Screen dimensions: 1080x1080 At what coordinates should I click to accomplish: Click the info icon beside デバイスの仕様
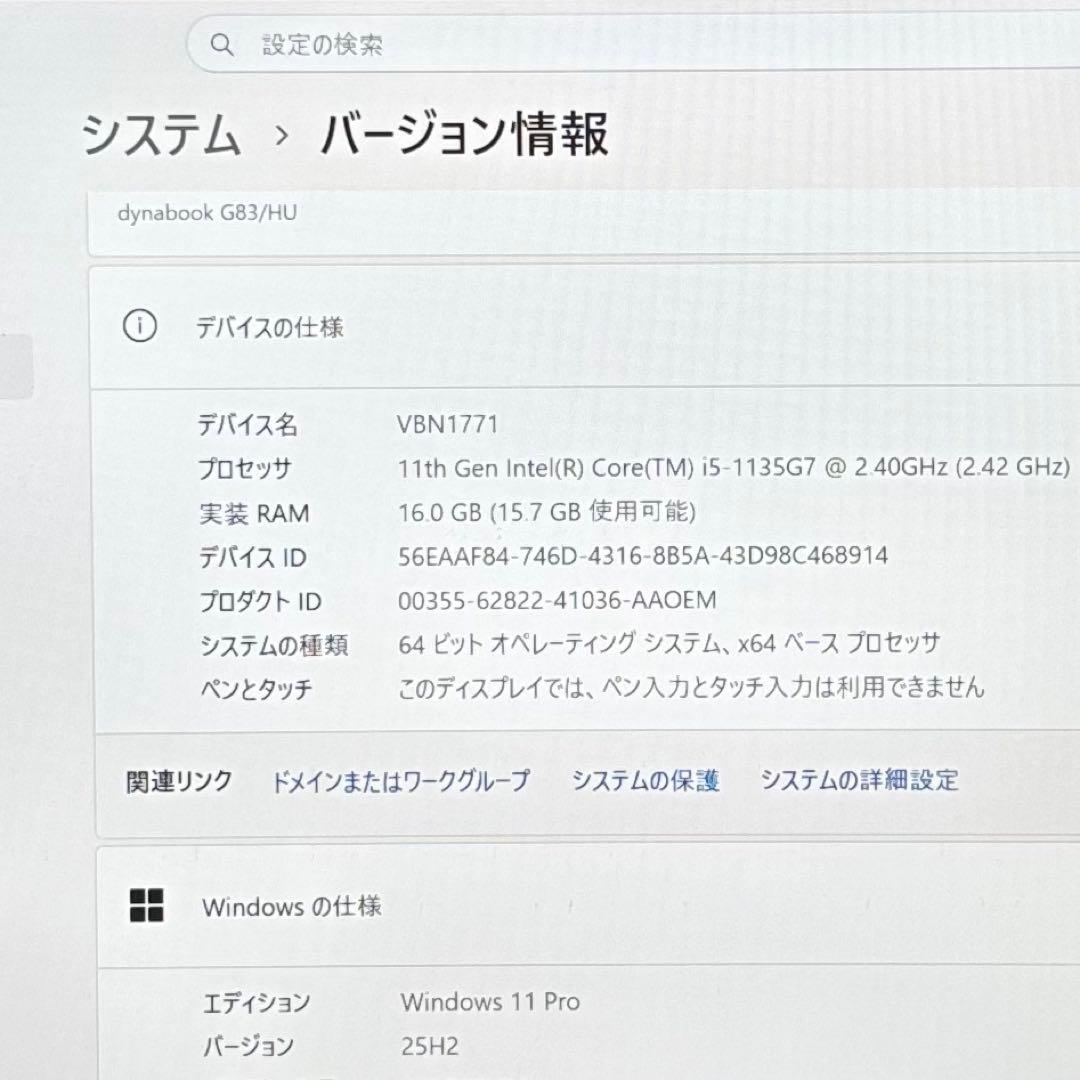point(140,326)
